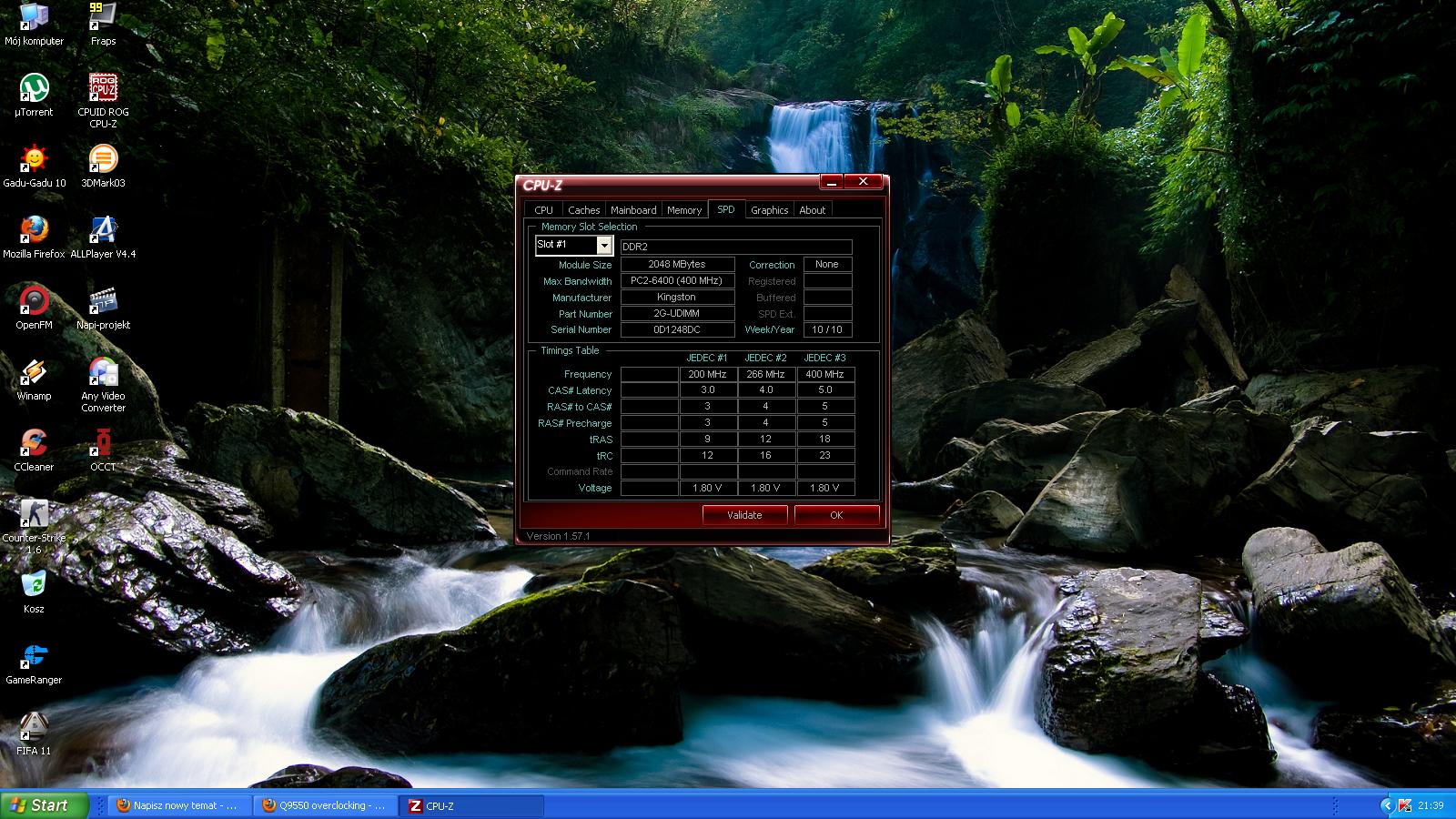Click the Module Size value 2048 MBytes
The width and height of the screenshot is (1456, 819).
[677, 265]
